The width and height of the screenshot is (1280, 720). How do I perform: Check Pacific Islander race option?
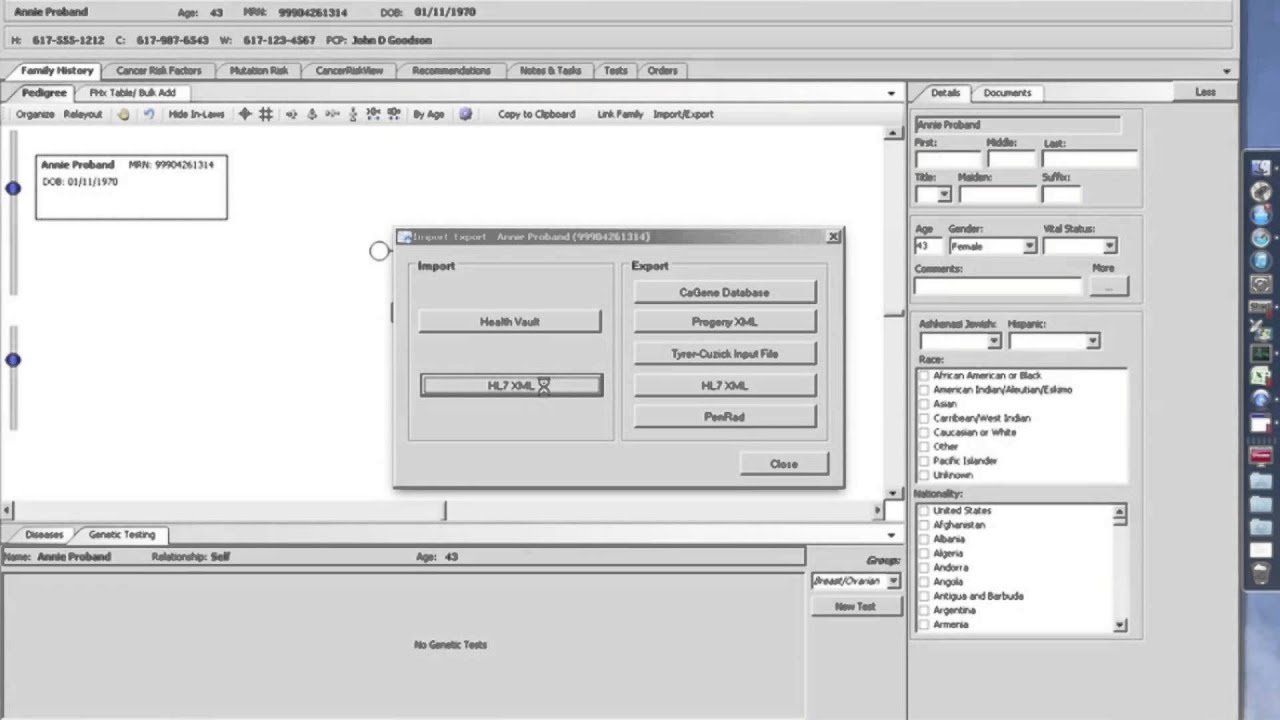click(x=924, y=461)
